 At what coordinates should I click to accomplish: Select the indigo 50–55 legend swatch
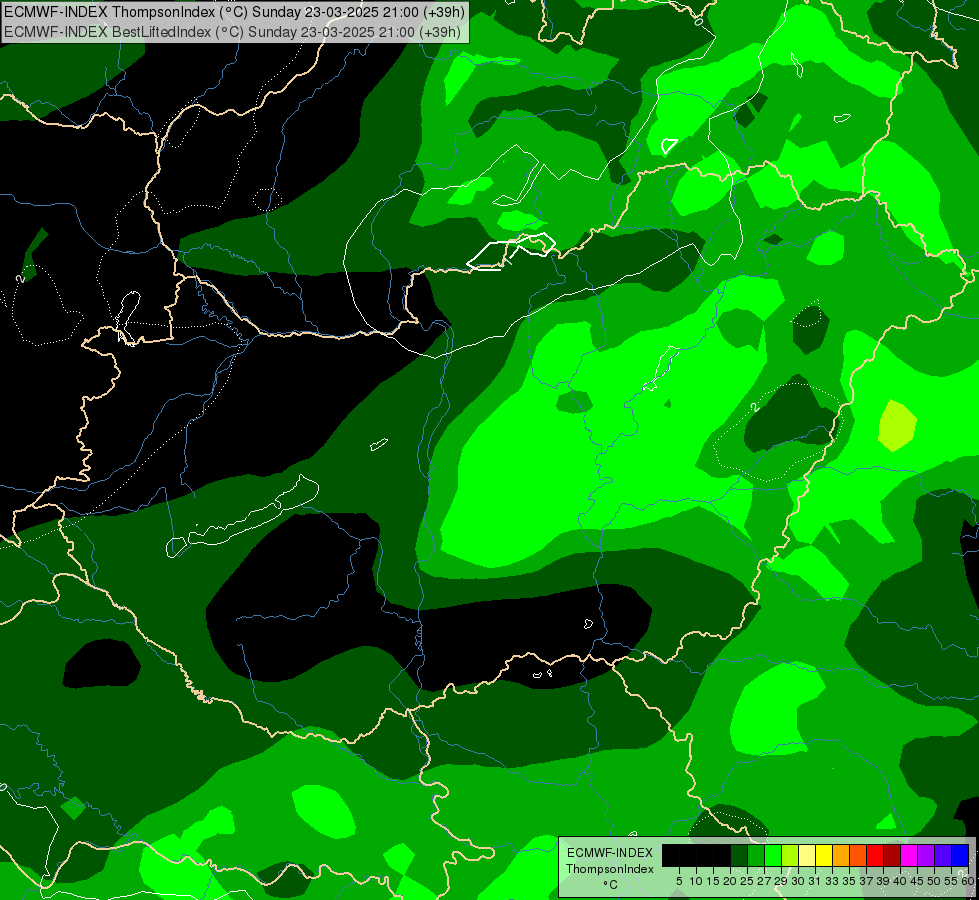point(943,856)
